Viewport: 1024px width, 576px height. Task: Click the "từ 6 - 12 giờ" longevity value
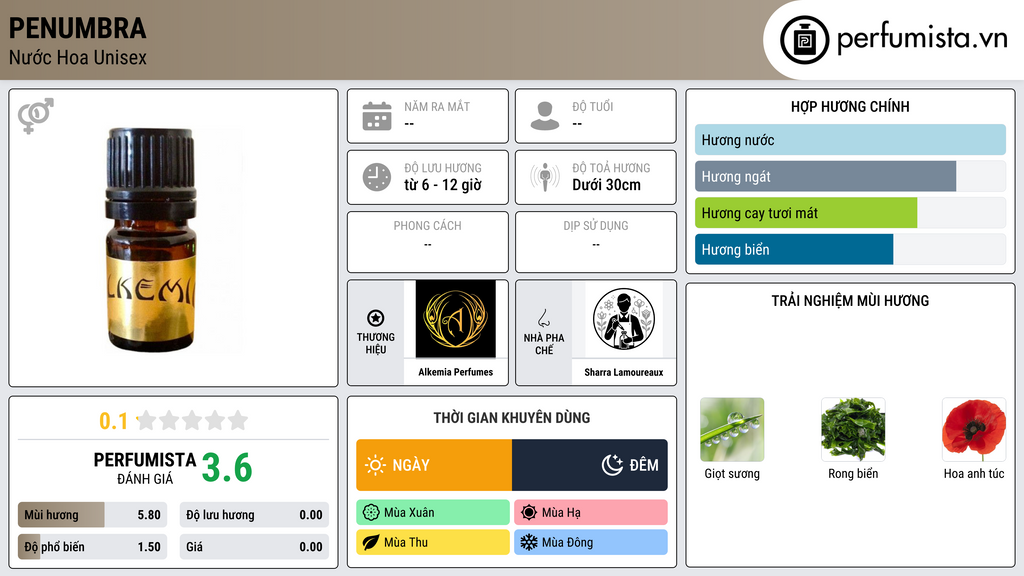[443, 185]
